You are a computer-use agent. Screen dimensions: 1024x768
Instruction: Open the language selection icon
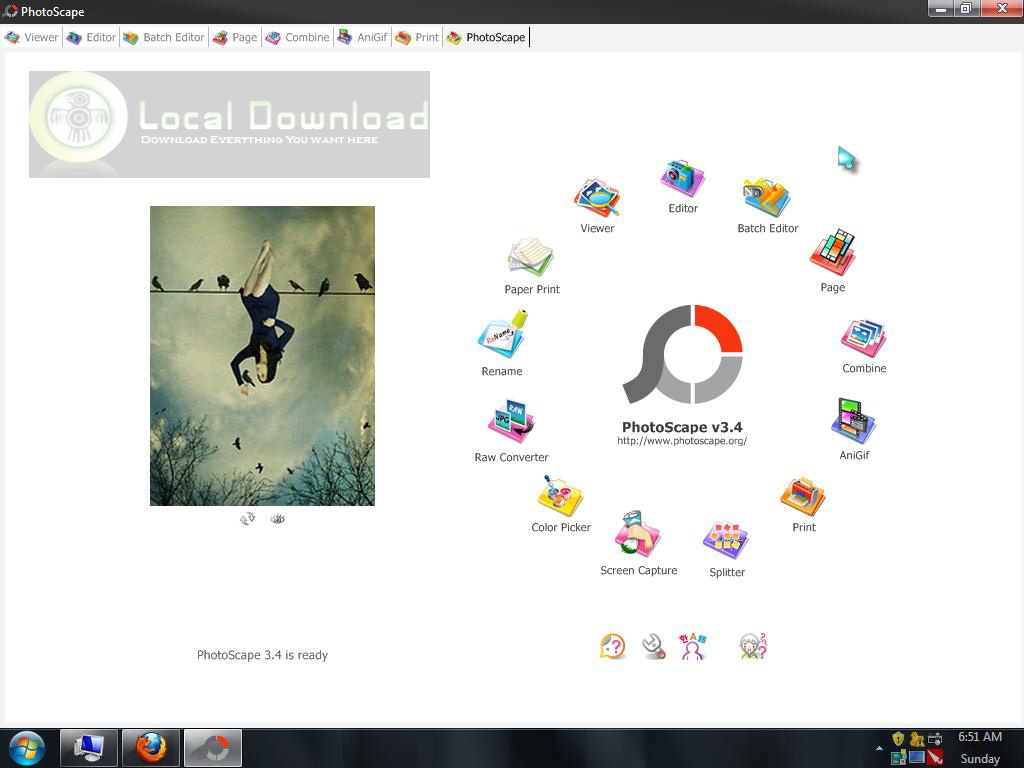click(692, 647)
